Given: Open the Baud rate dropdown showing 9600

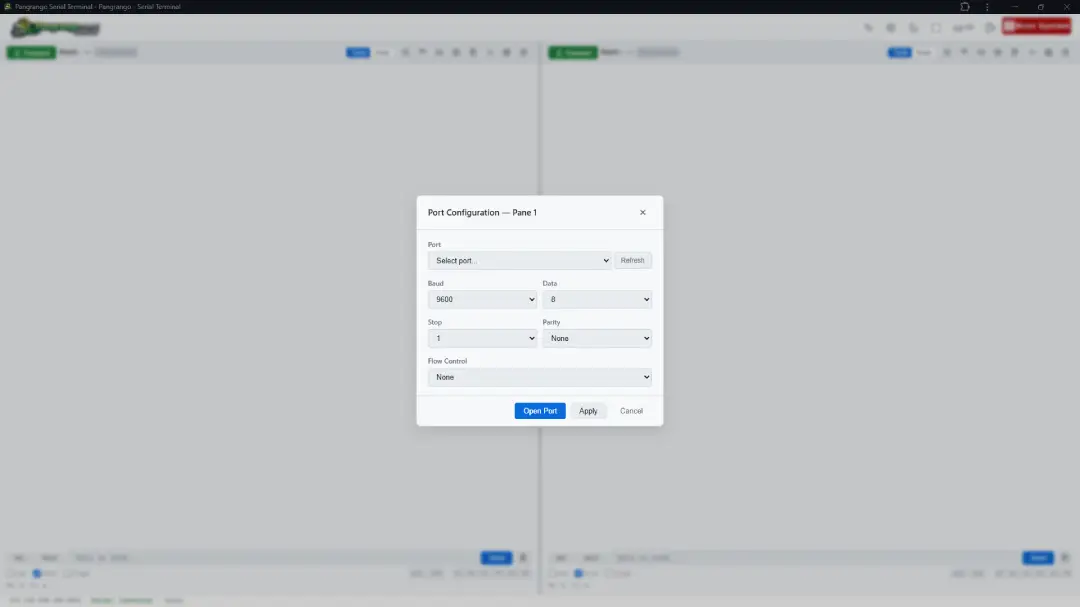Looking at the screenshot, I should coord(482,299).
